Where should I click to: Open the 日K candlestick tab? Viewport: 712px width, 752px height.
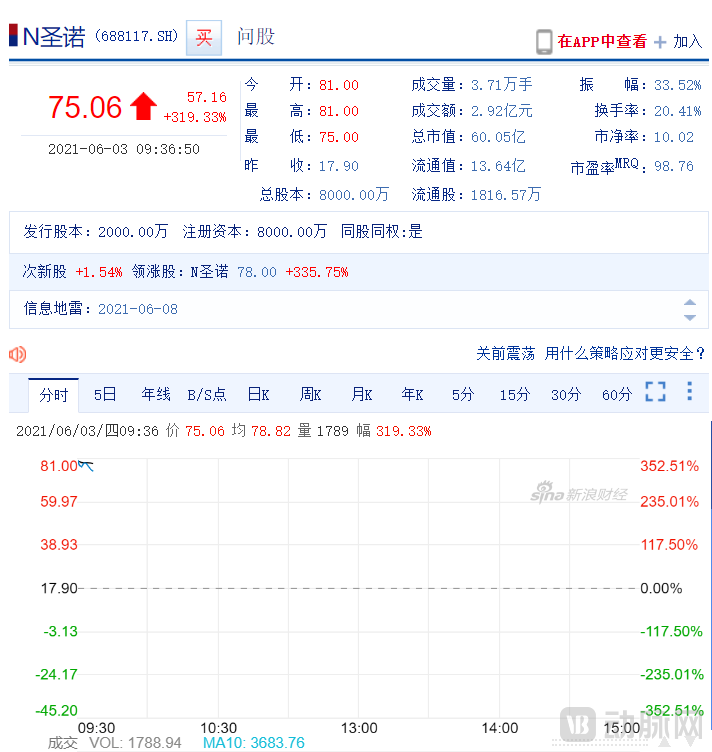pos(258,395)
